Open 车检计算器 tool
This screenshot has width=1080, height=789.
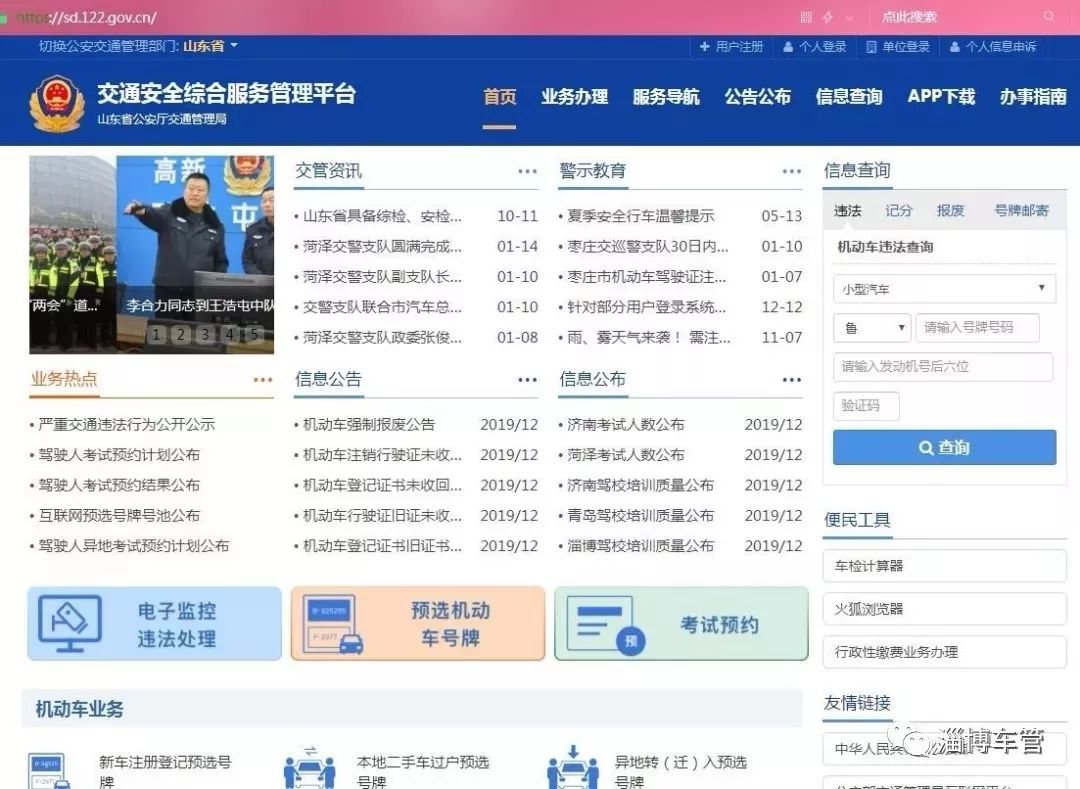click(x=944, y=566)
